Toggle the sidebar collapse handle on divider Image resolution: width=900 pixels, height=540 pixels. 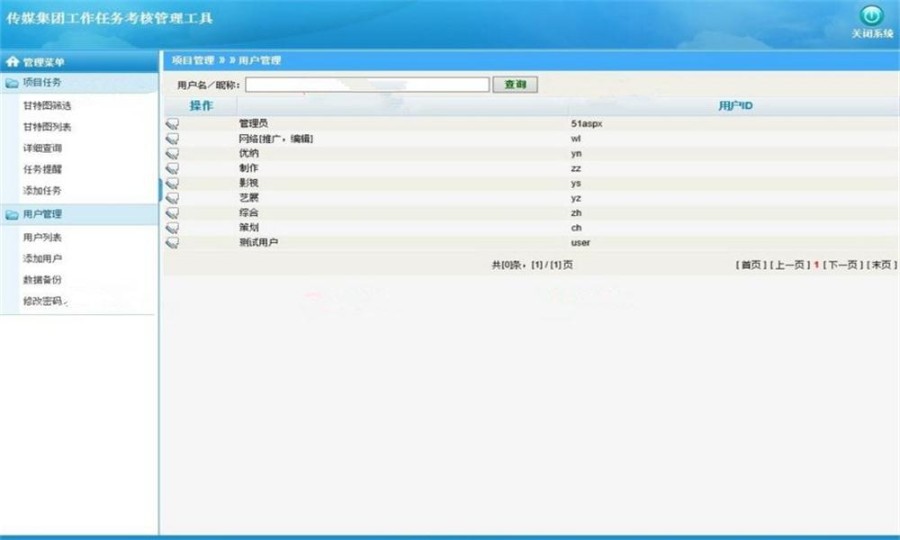160,190
